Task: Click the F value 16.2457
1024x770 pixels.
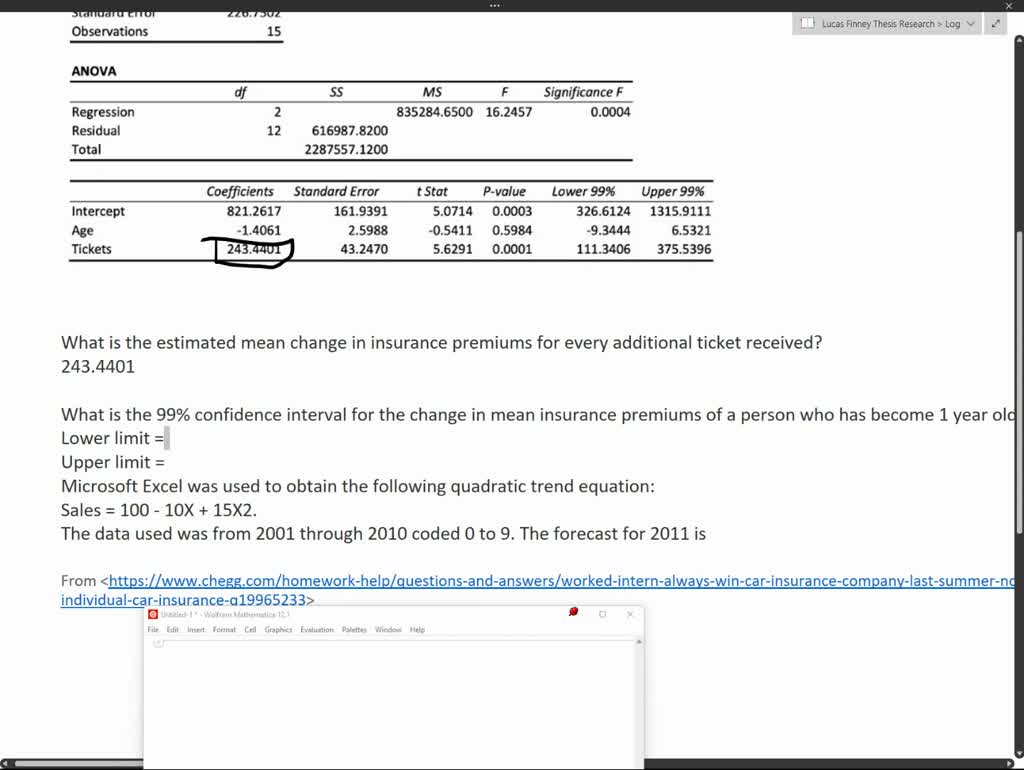Action: coord(509,112)
